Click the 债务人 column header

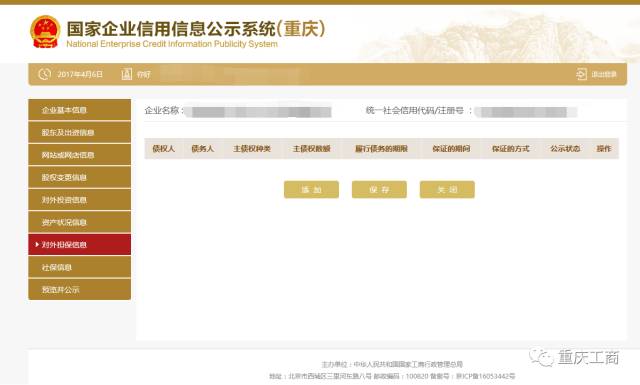[x=202, y=149]
